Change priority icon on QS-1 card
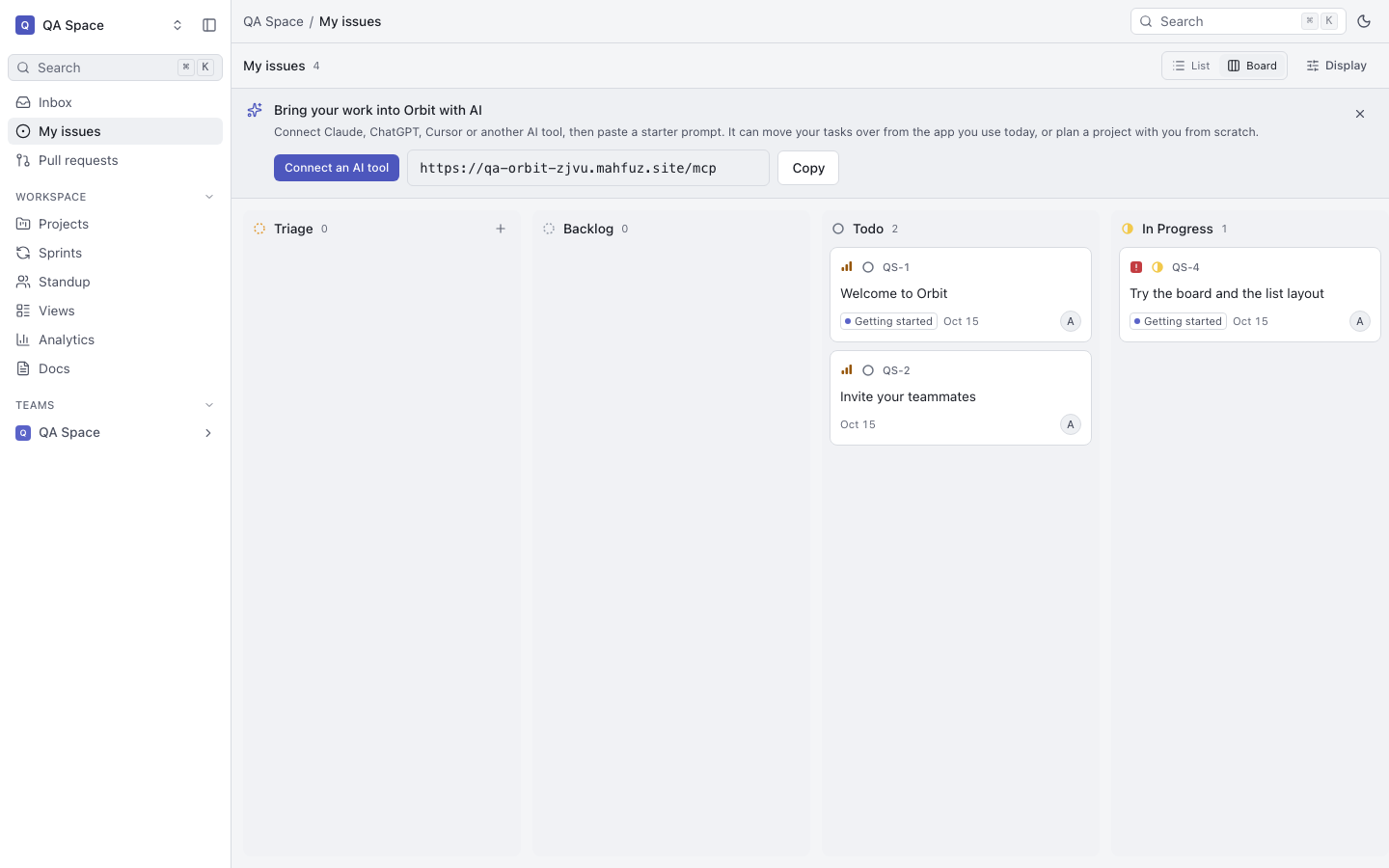This screenshot has width=1389, height=868. click(x=847, y=267)
